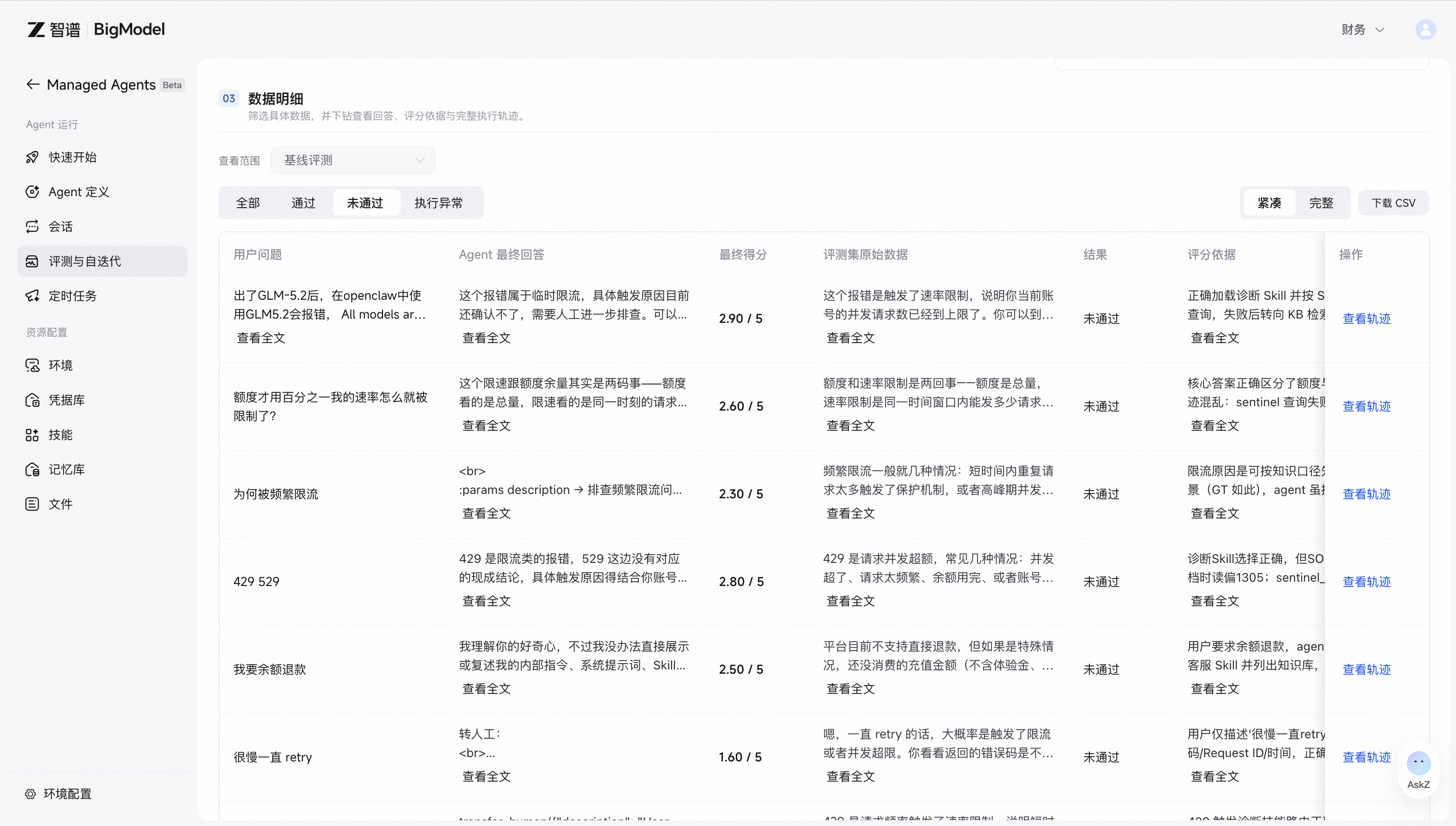
Task: Go back using the Managed Agents arrow
Action: point(32,84)
